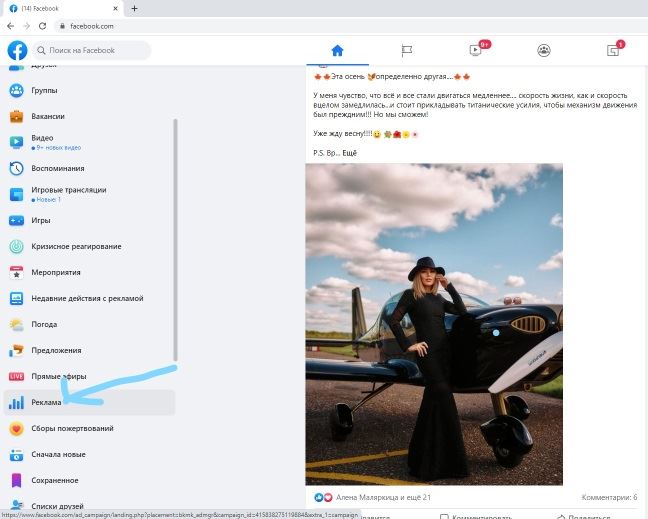Click the Сохраненное bookmark icon
Image resolution: width=648 pixels, height=519 pixels.
(17, 481)
